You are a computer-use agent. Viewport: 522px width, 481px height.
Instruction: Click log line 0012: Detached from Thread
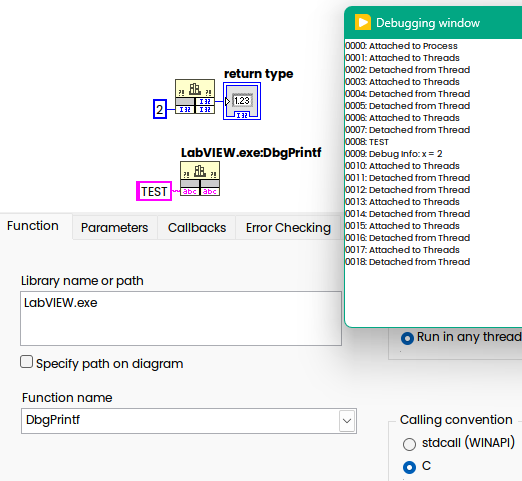408,190
